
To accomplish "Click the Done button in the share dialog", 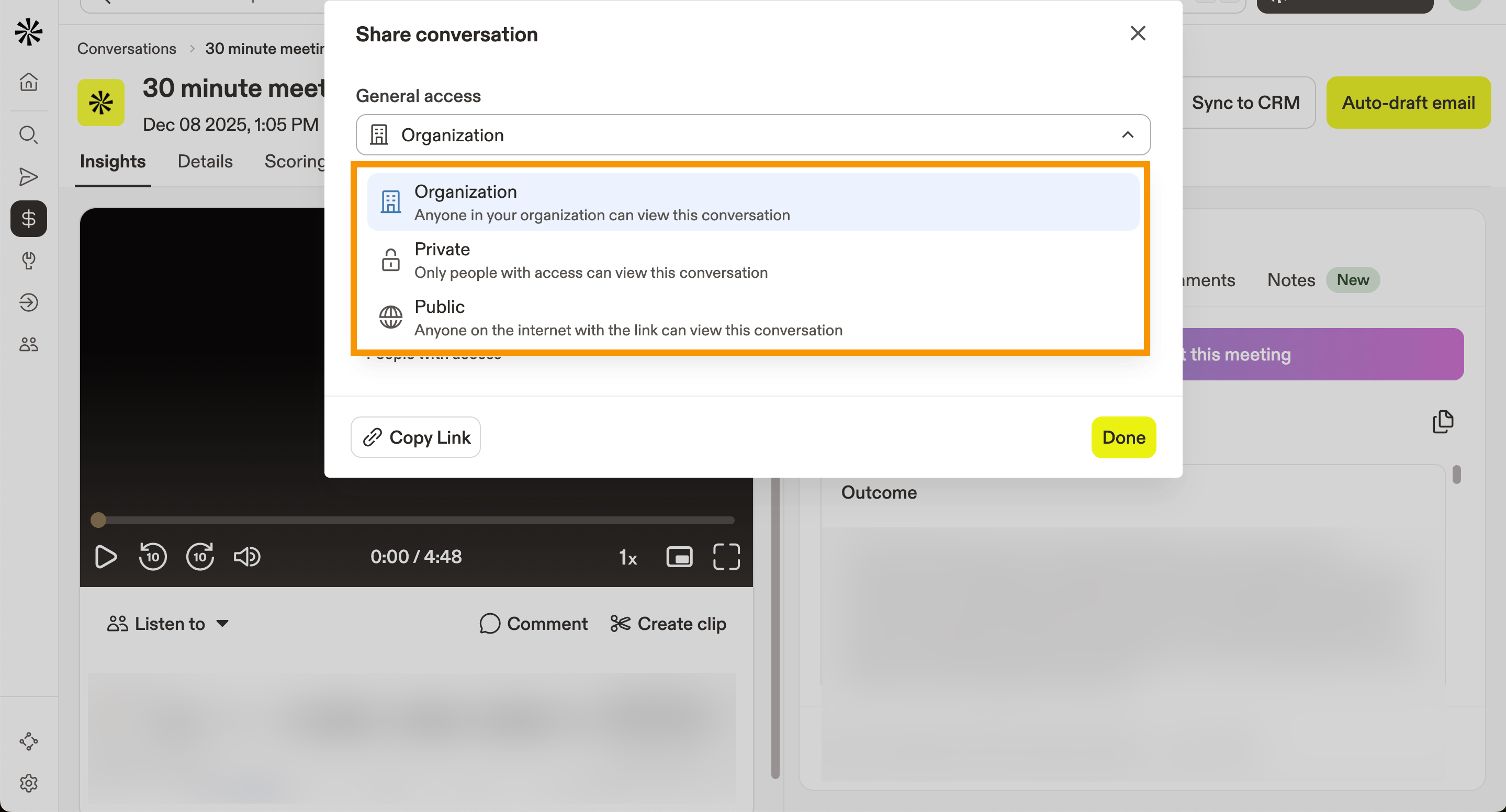I will tap(1123, 437).
